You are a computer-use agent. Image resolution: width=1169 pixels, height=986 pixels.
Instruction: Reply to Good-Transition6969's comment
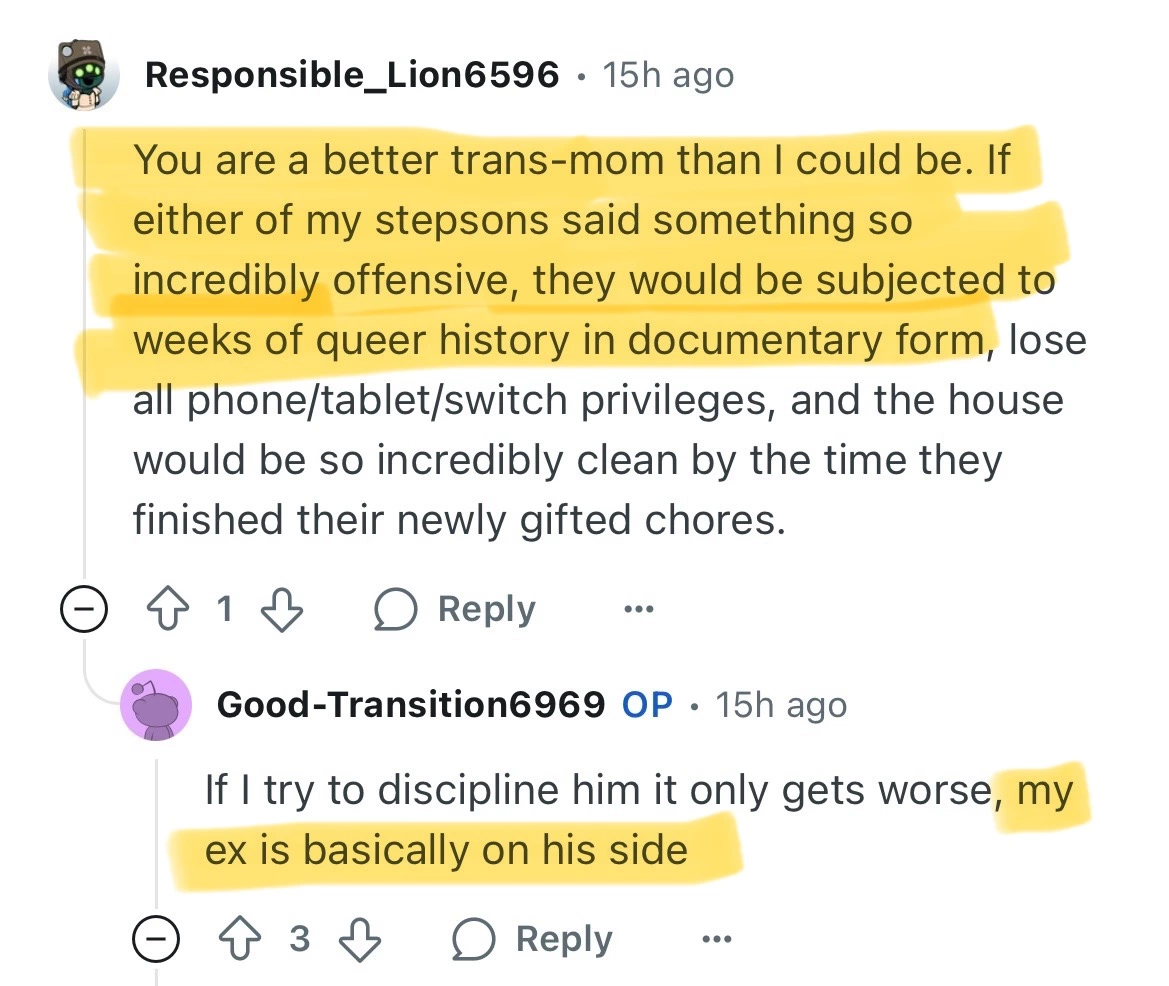coord(564,940)
